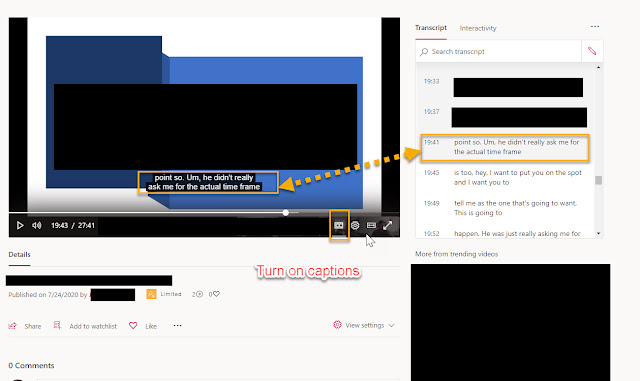Click the views count icon
The height and width of the screenshot is (381, 640).
pyautogui.click(x=199, y=294)
